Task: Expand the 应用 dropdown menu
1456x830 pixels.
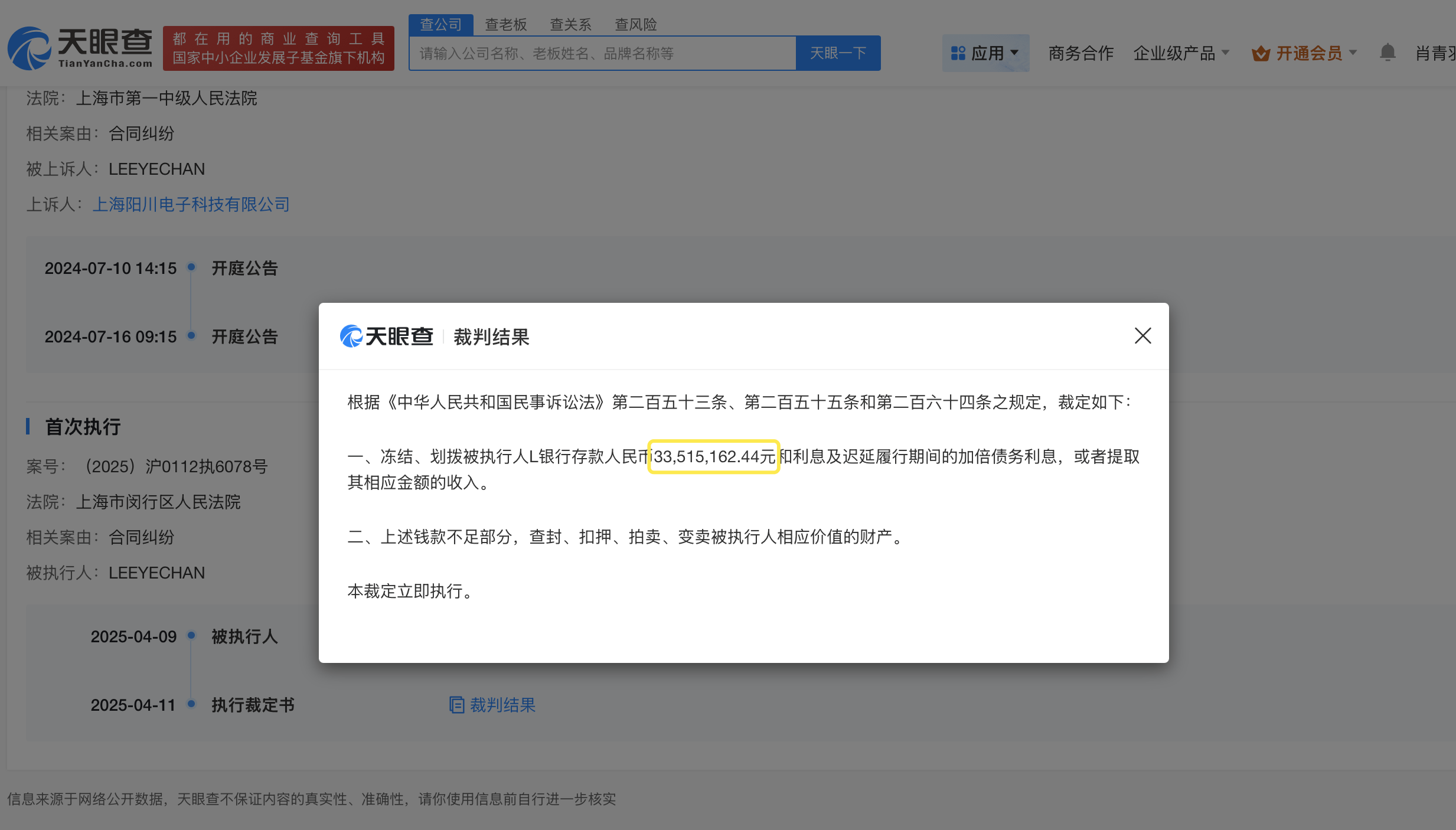Action: pyautogui.click(x=1014, y=53)
